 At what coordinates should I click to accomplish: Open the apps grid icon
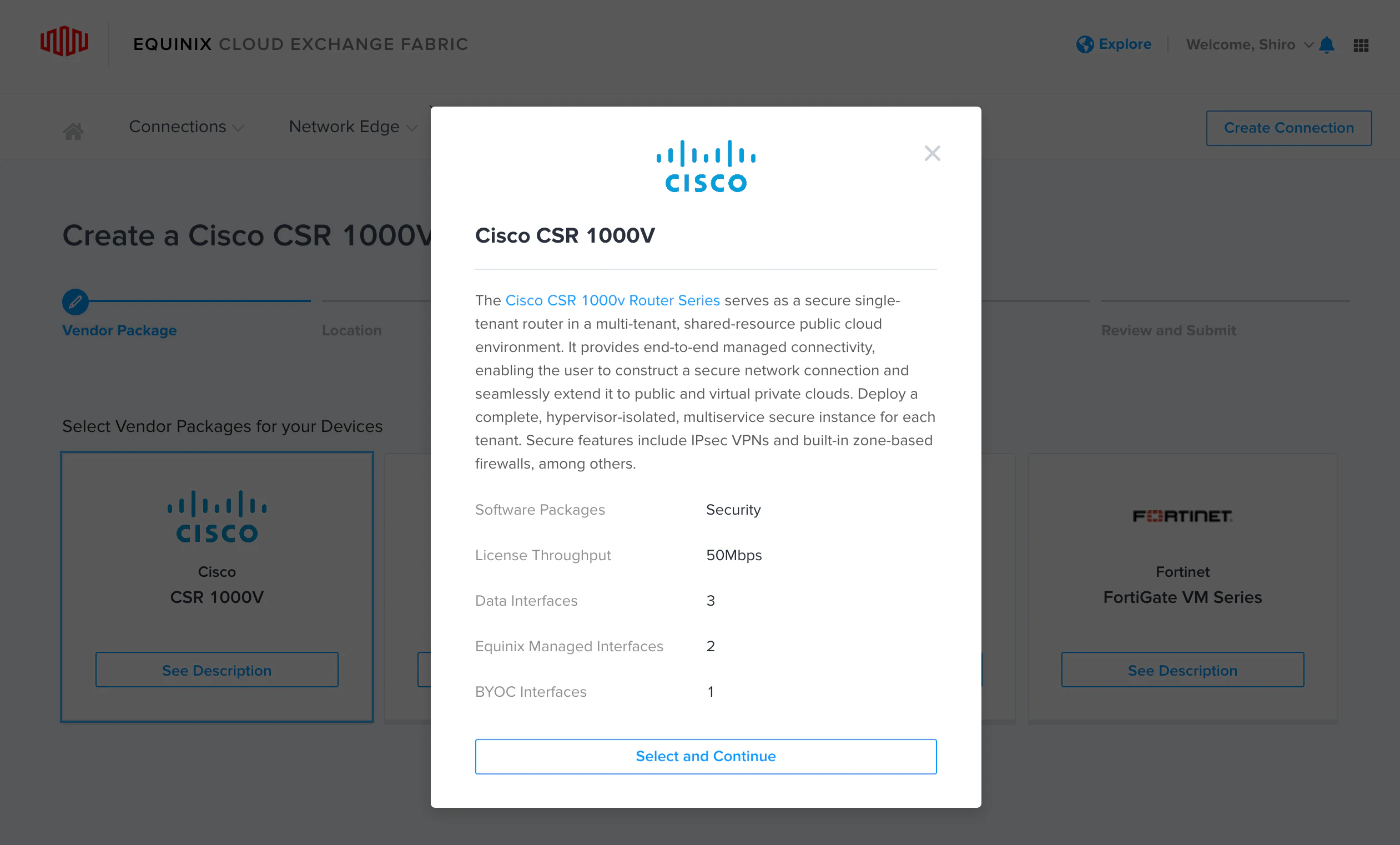pos(1362,45)
